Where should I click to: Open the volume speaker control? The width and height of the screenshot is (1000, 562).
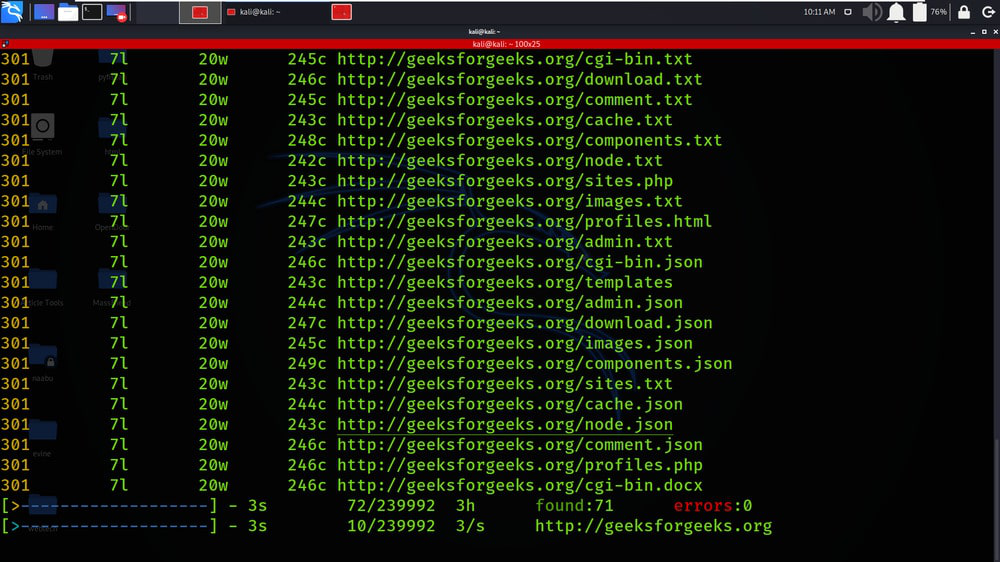tap(872, 12)
